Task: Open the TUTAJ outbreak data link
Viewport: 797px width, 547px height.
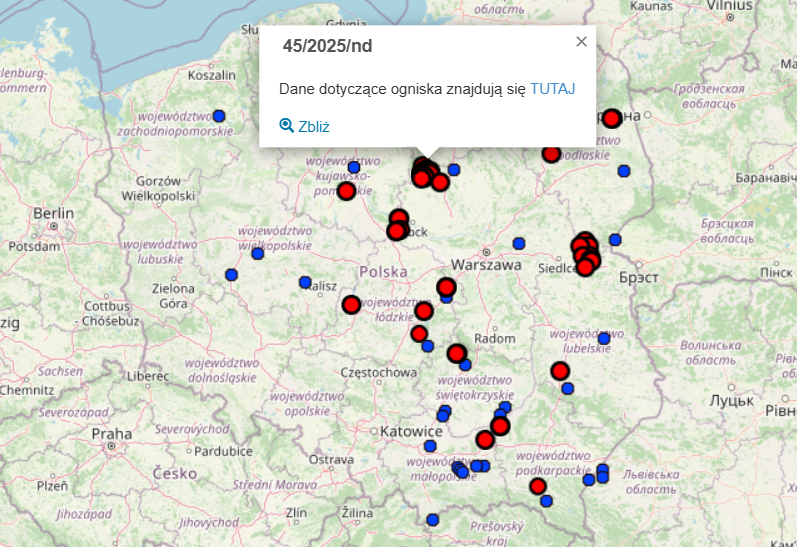Action: 552,89
